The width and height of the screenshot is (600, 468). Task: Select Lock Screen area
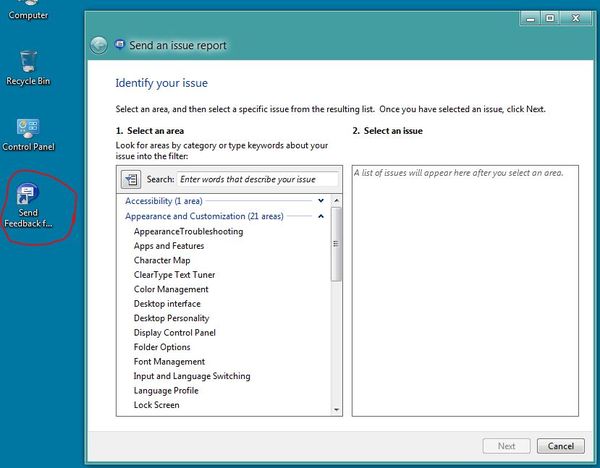coord(157,405)
